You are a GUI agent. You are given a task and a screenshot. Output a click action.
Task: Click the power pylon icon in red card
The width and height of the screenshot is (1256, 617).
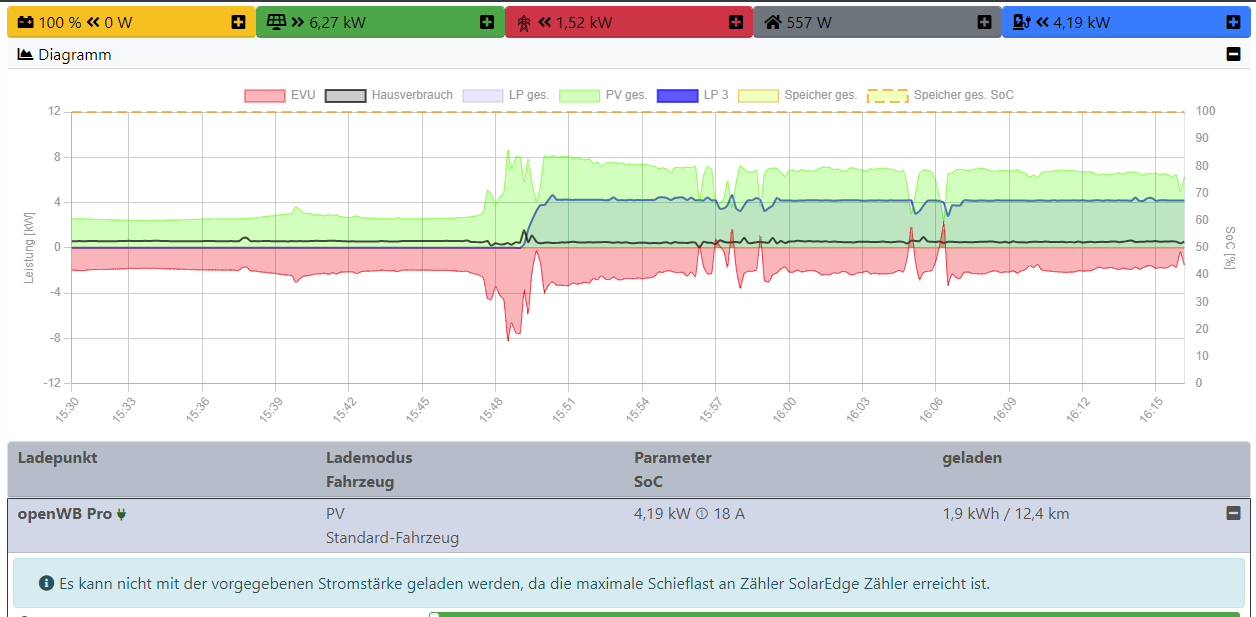[x=523, y=22]
